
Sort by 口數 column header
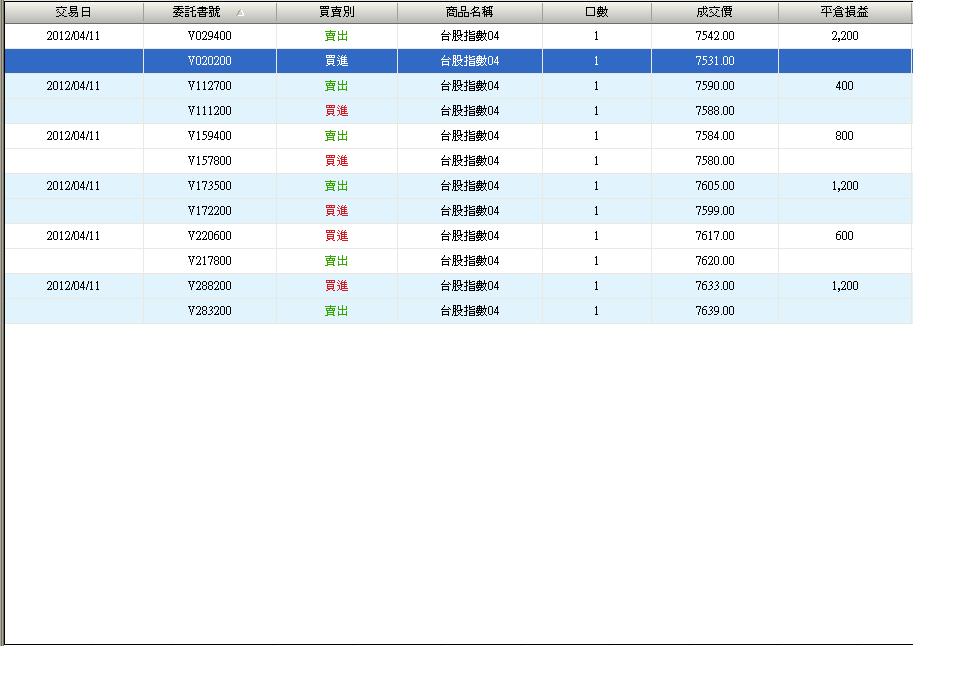(597, 12)
